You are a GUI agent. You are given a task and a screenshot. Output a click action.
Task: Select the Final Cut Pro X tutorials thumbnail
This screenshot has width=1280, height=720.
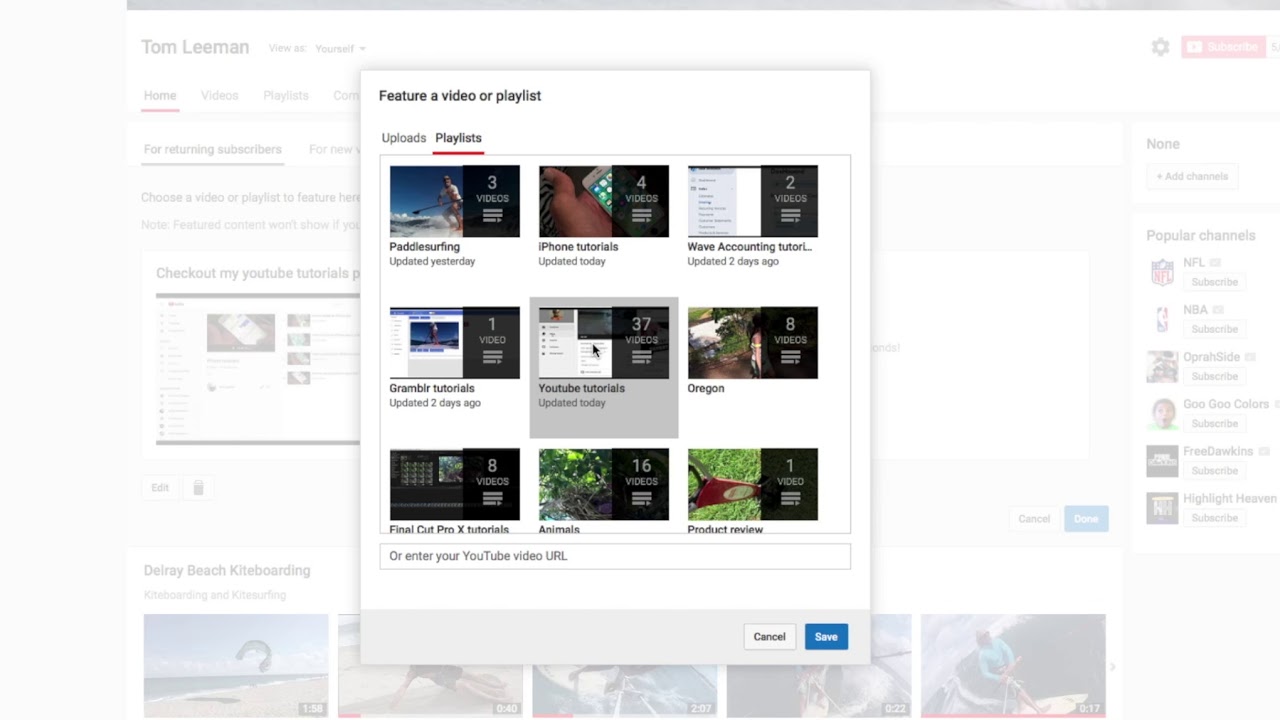coord(454,485)
